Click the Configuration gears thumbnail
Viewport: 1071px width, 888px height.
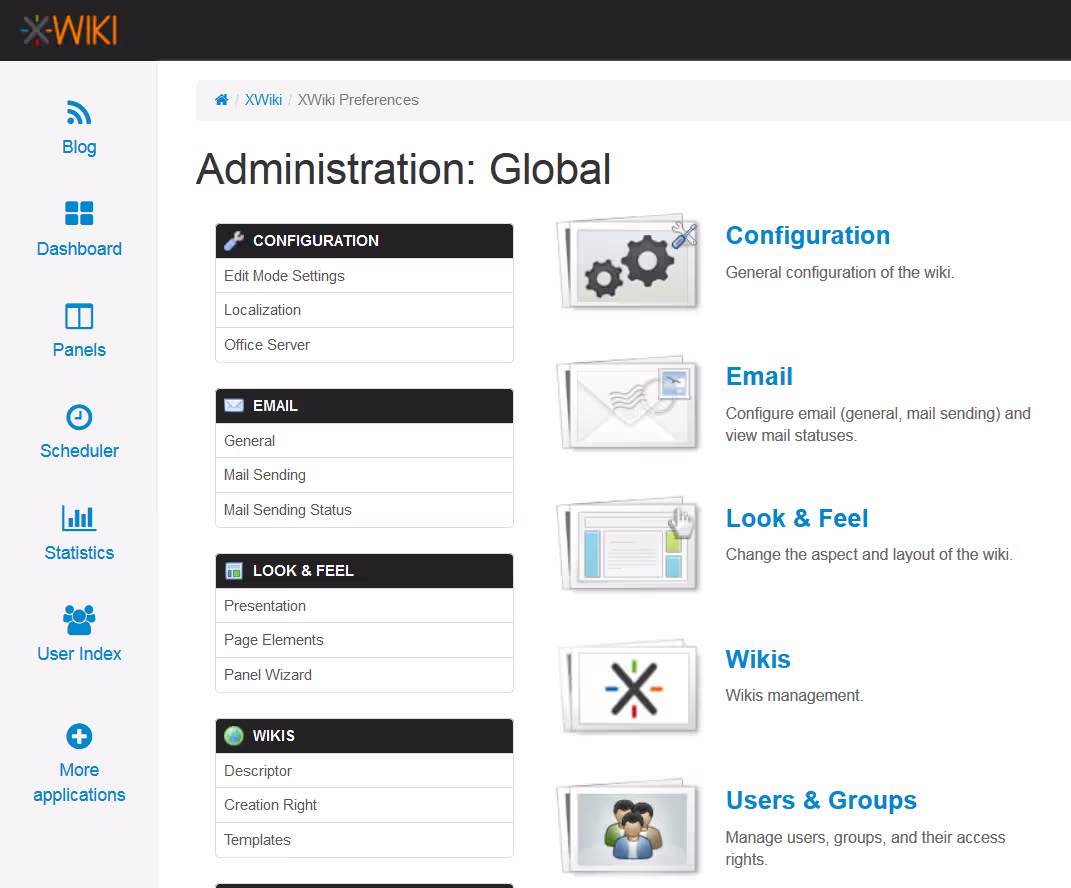(x=628, y=263)
